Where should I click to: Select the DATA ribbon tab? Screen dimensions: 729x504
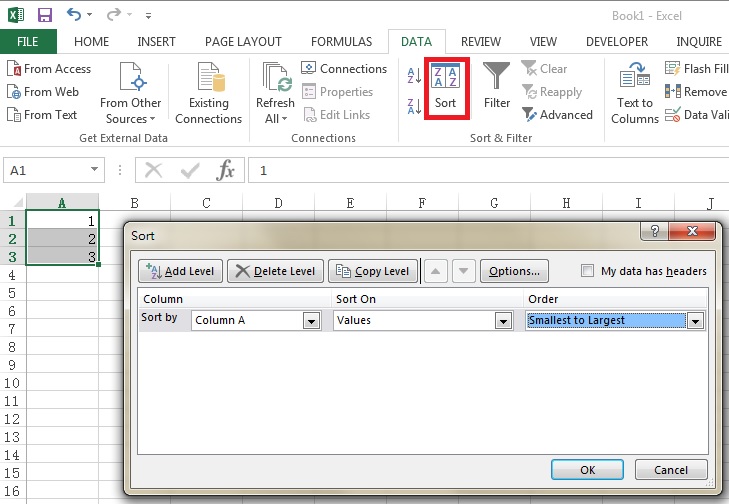417,42
